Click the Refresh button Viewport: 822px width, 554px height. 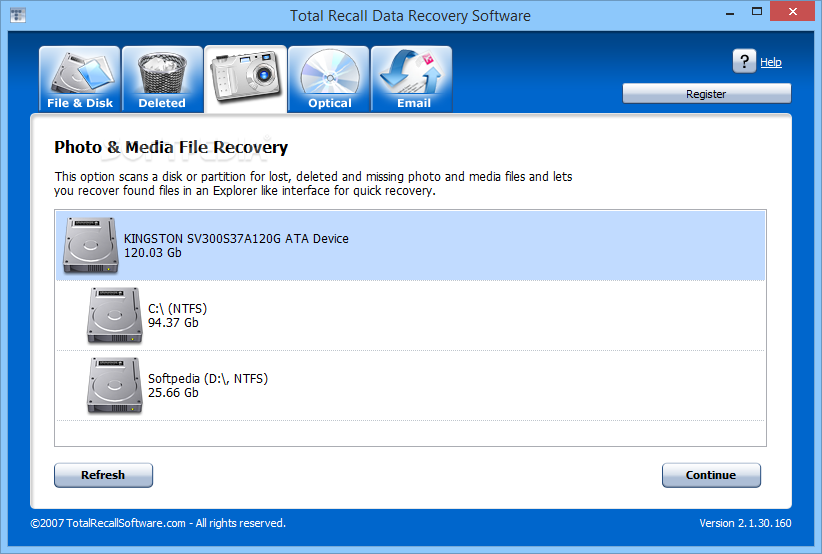[x=103, y=475]
